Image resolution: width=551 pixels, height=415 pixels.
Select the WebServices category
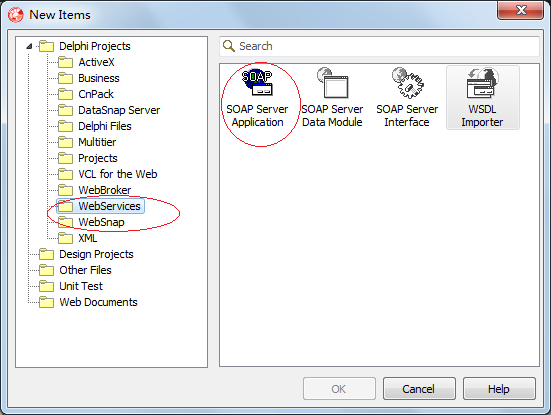109,206
